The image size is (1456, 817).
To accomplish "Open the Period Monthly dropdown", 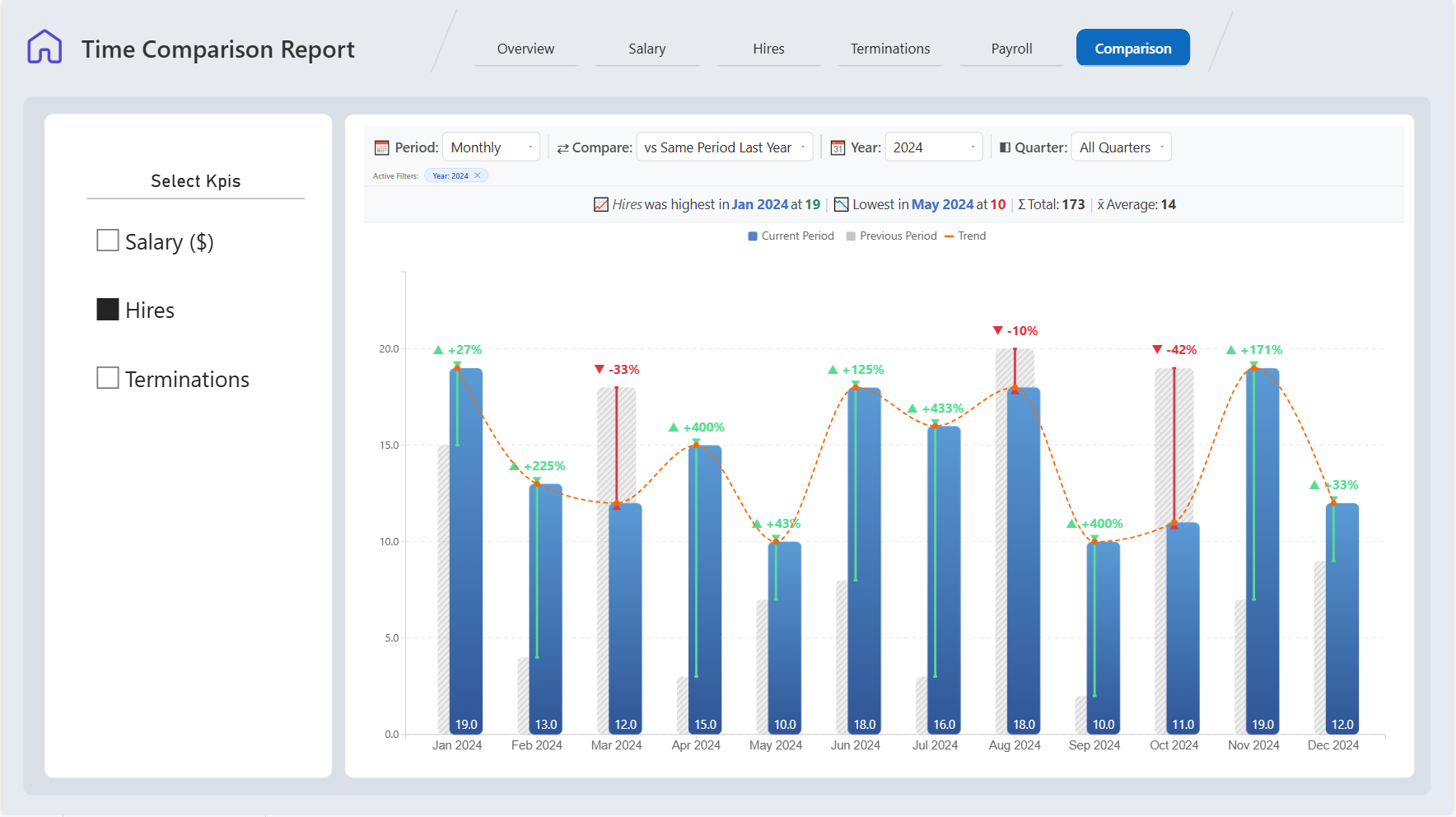I will pyautogui.click(x=491, y=147).
